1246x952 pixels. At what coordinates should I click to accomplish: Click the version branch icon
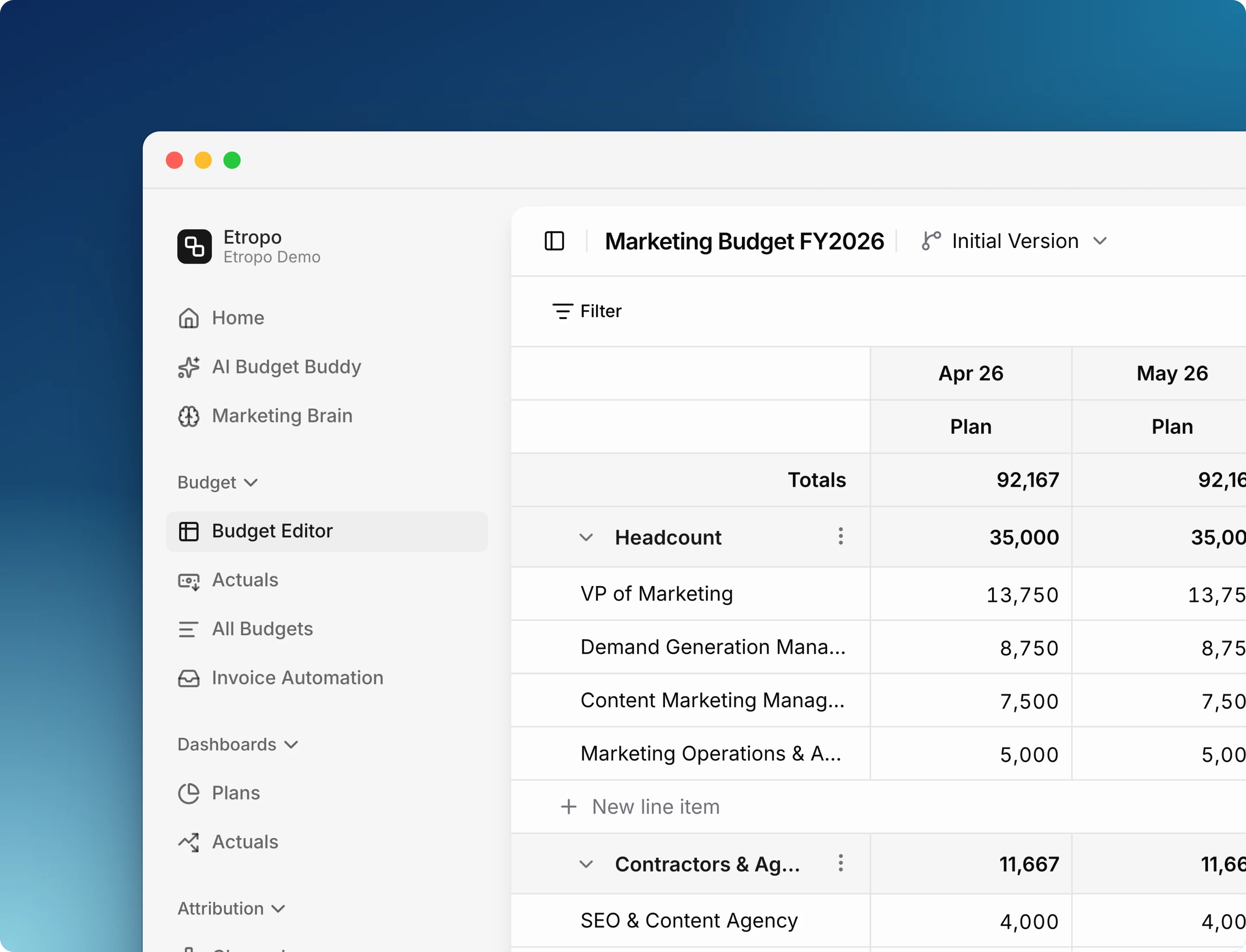[931, 241]
